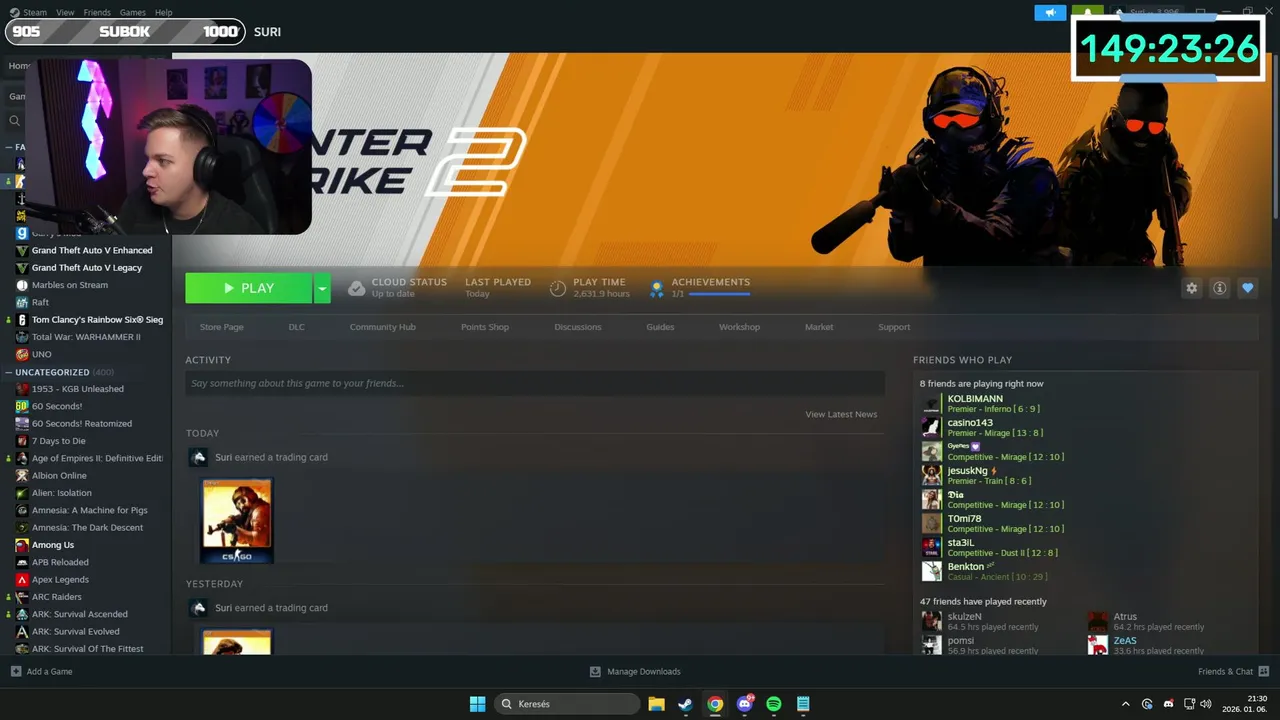The image size is (1280, 720).
Task: Open the Steam announcements megaphone icon
Action: [x=1050, y=13]
